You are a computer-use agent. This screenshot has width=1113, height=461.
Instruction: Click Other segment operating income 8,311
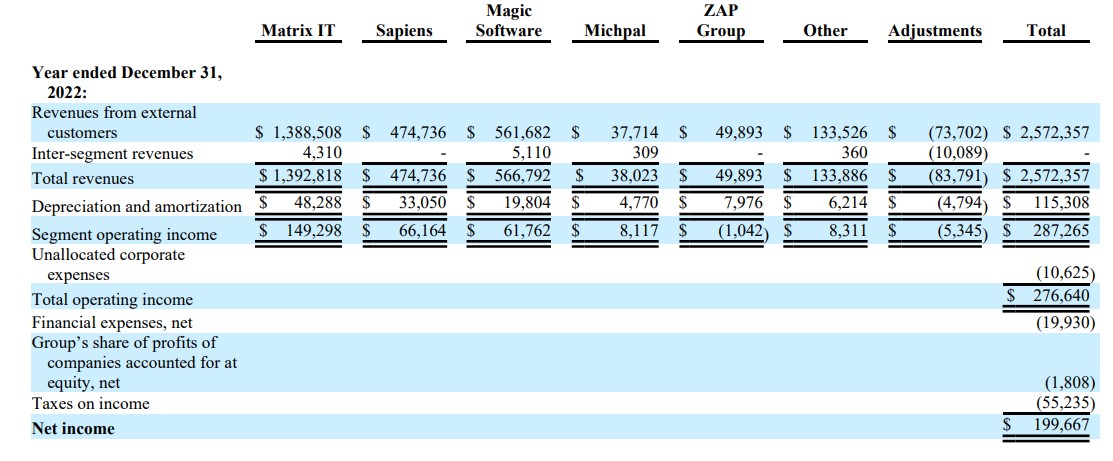tap(849, 230)
